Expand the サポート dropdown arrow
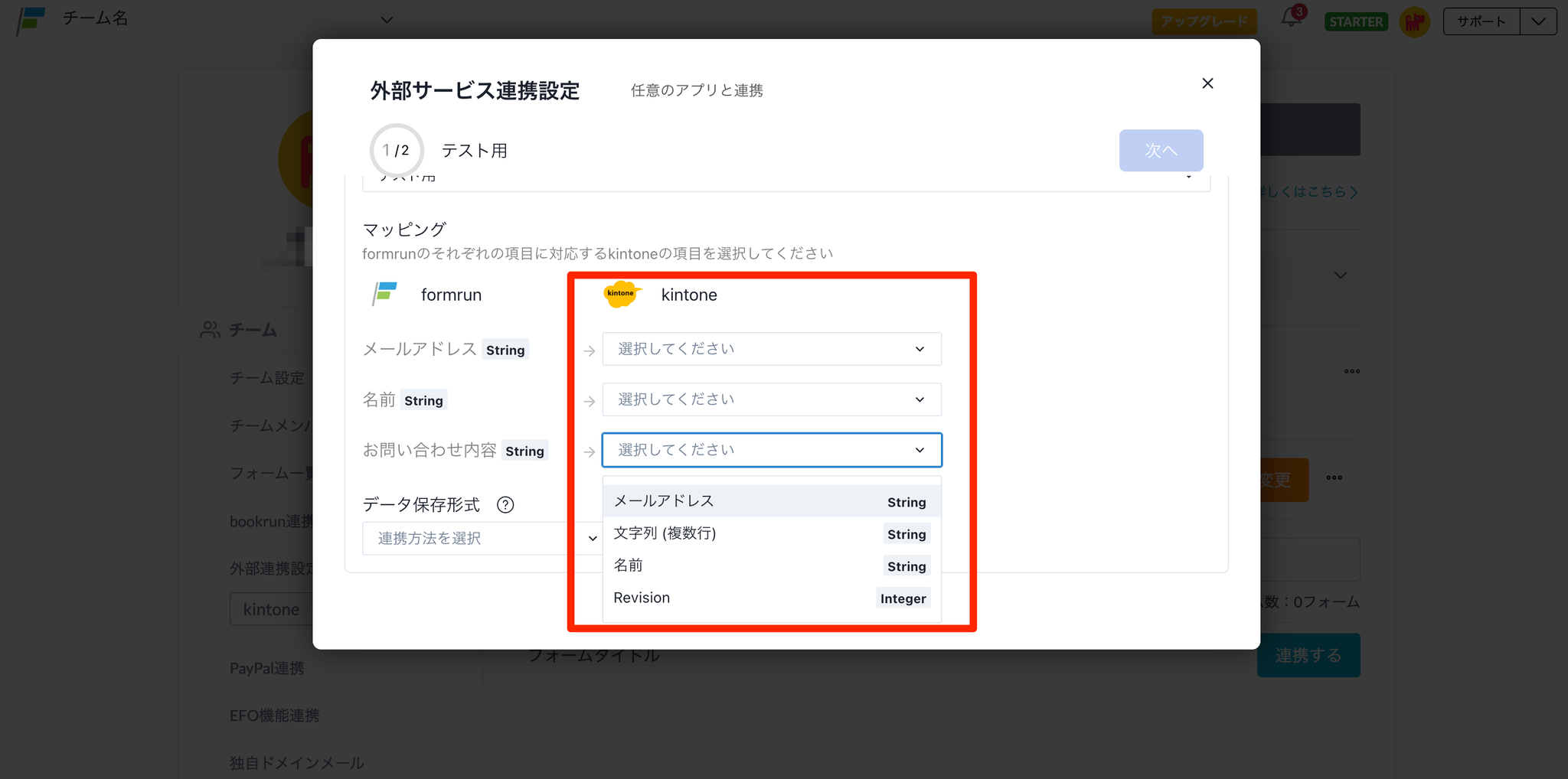The image size is (1568, 779). pos(1538,21)
